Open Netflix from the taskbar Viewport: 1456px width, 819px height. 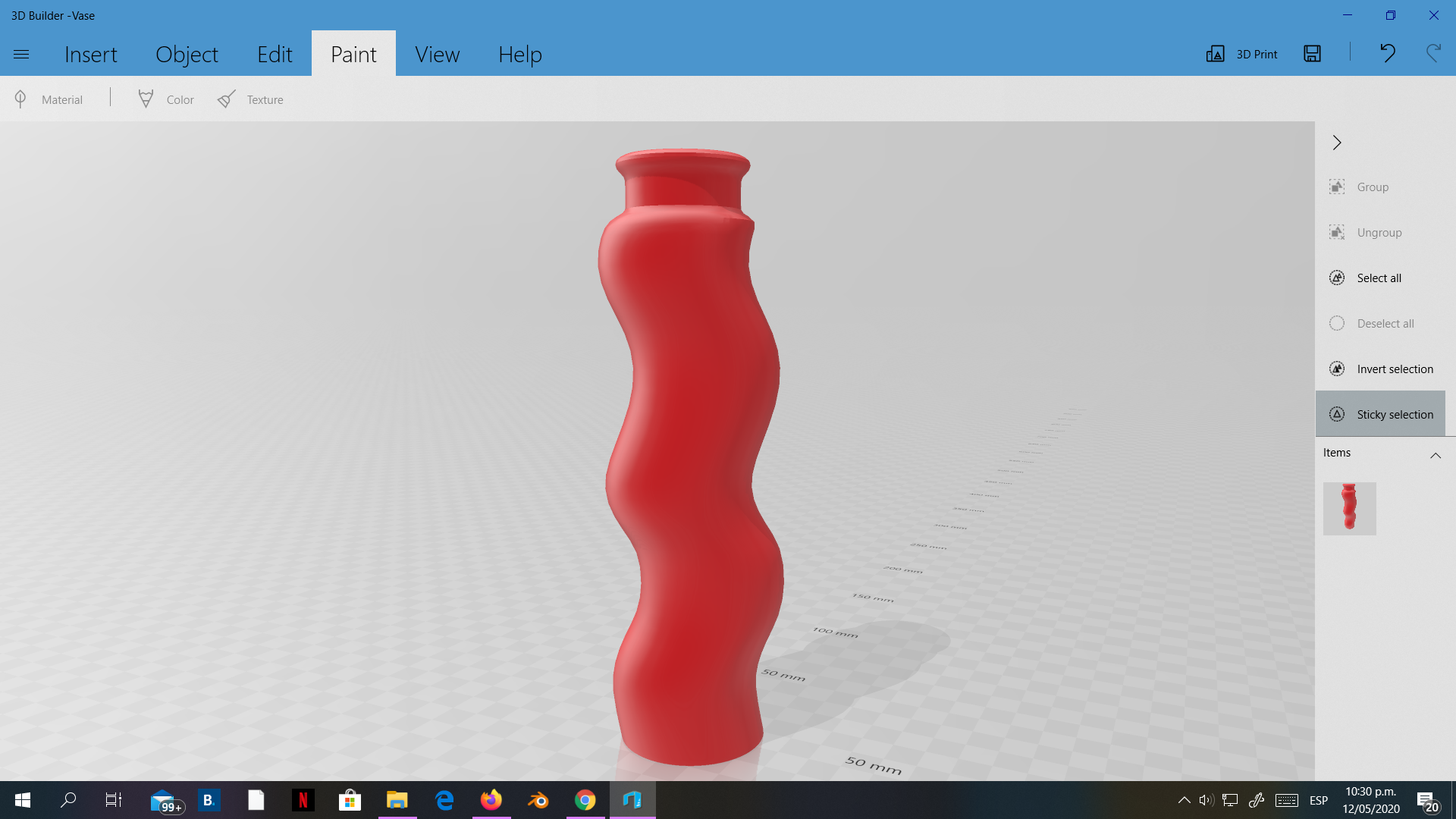coord(303,800)
